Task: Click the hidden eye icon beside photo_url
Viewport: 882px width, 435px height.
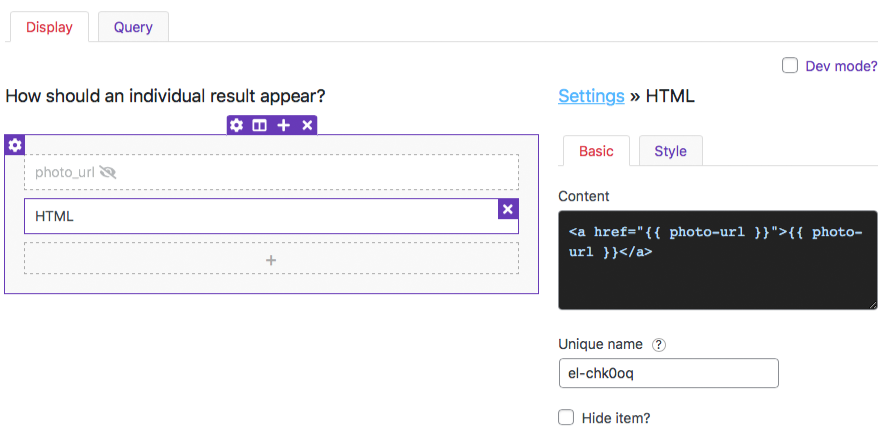Action: tap(107, 172)
